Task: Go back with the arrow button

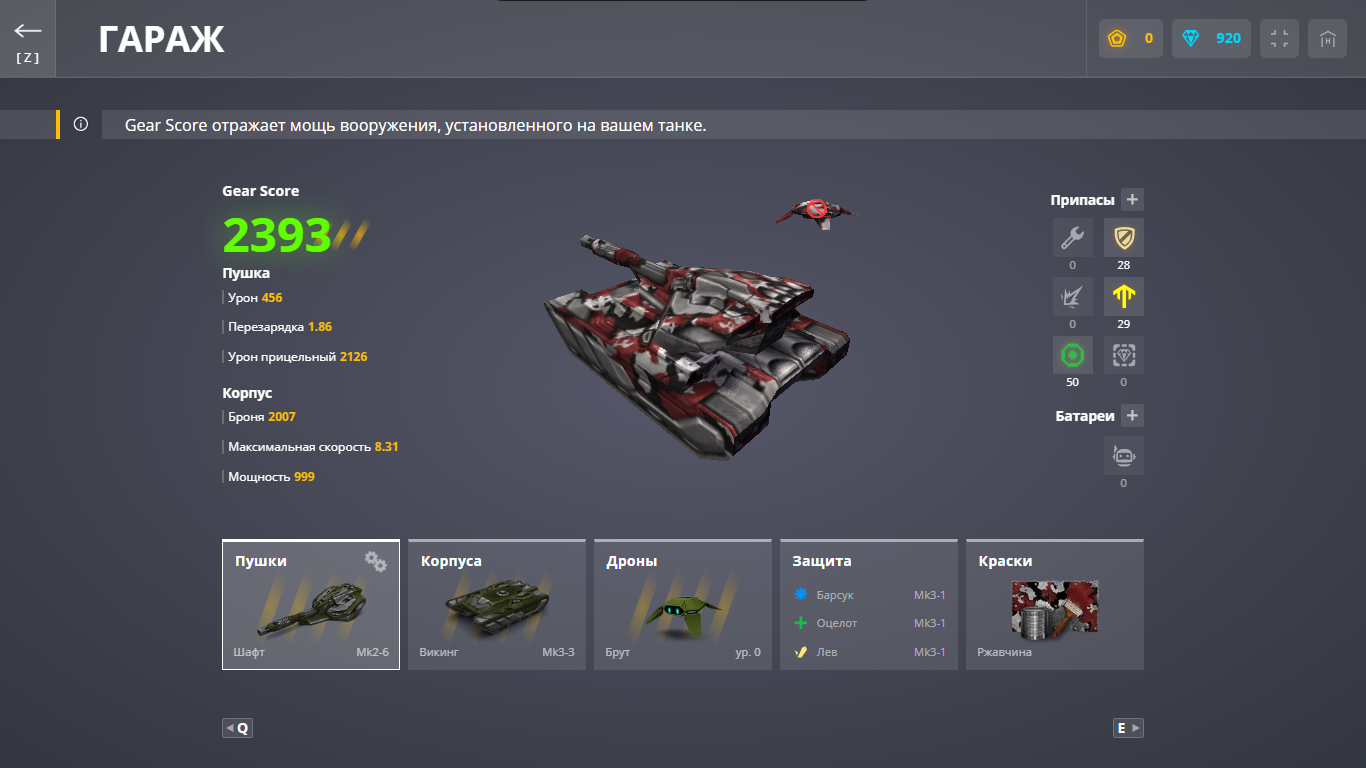Action: 28,39
